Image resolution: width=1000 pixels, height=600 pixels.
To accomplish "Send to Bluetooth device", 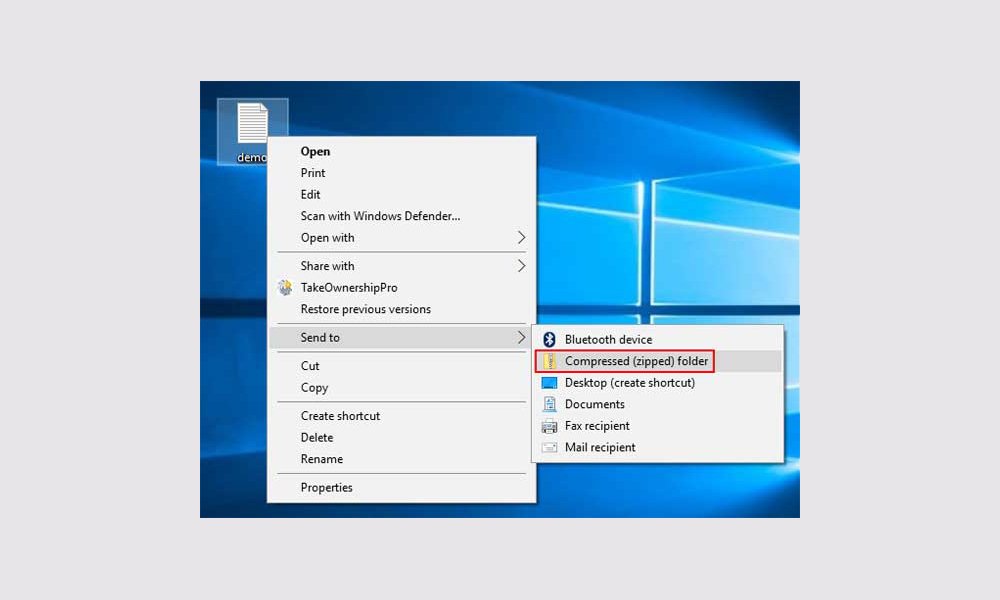I will (658, 340).
